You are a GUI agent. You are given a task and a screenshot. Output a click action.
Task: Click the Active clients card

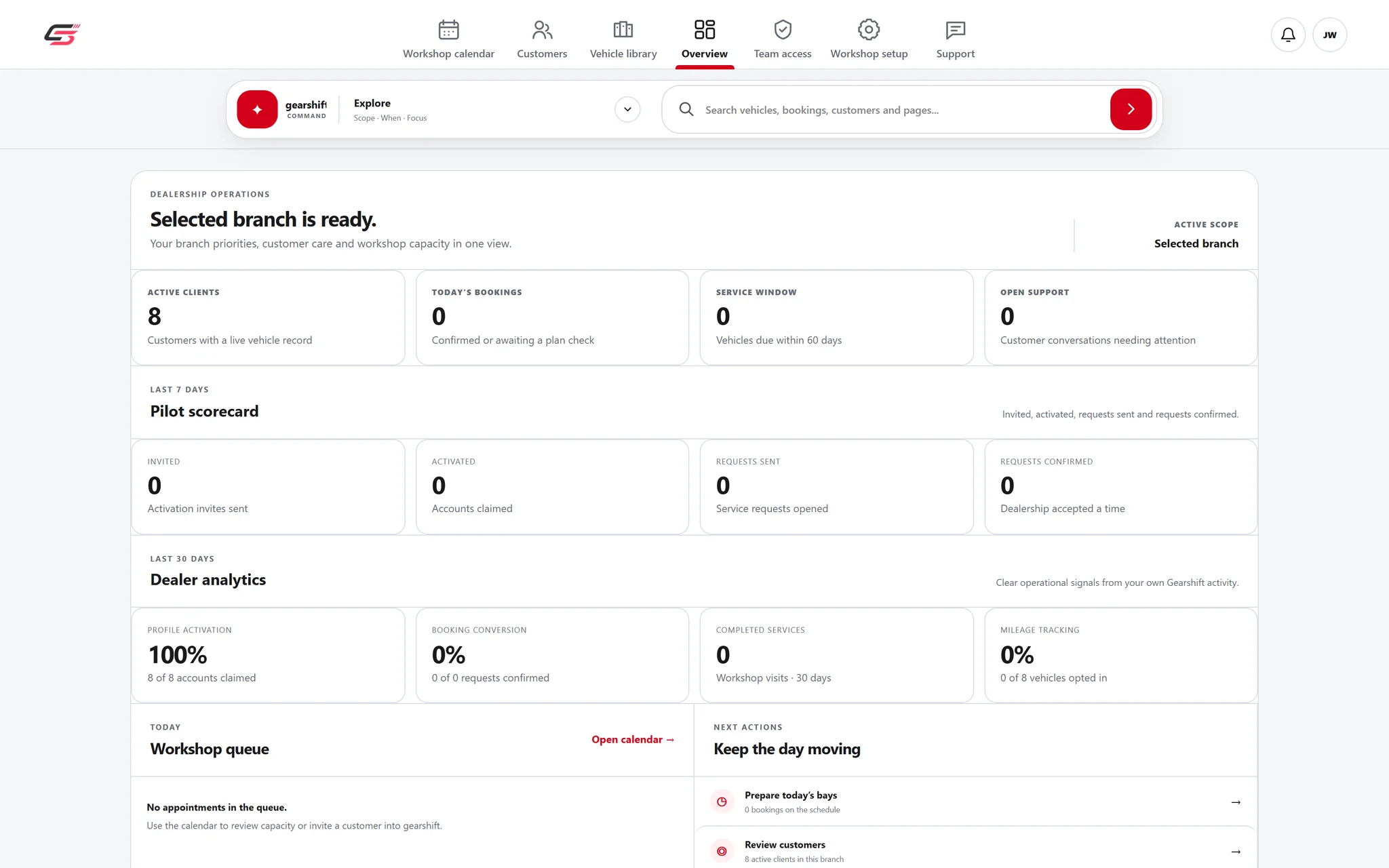(268, 317)
